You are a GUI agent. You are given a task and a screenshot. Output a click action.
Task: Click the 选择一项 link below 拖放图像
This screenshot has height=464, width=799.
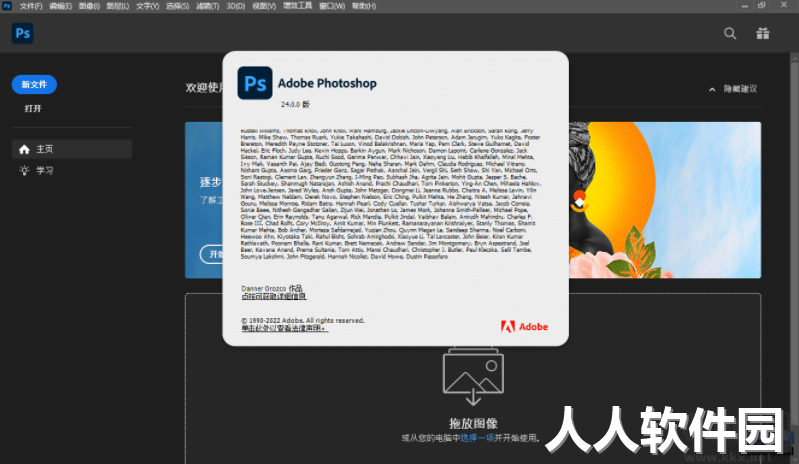pos(477,438)
